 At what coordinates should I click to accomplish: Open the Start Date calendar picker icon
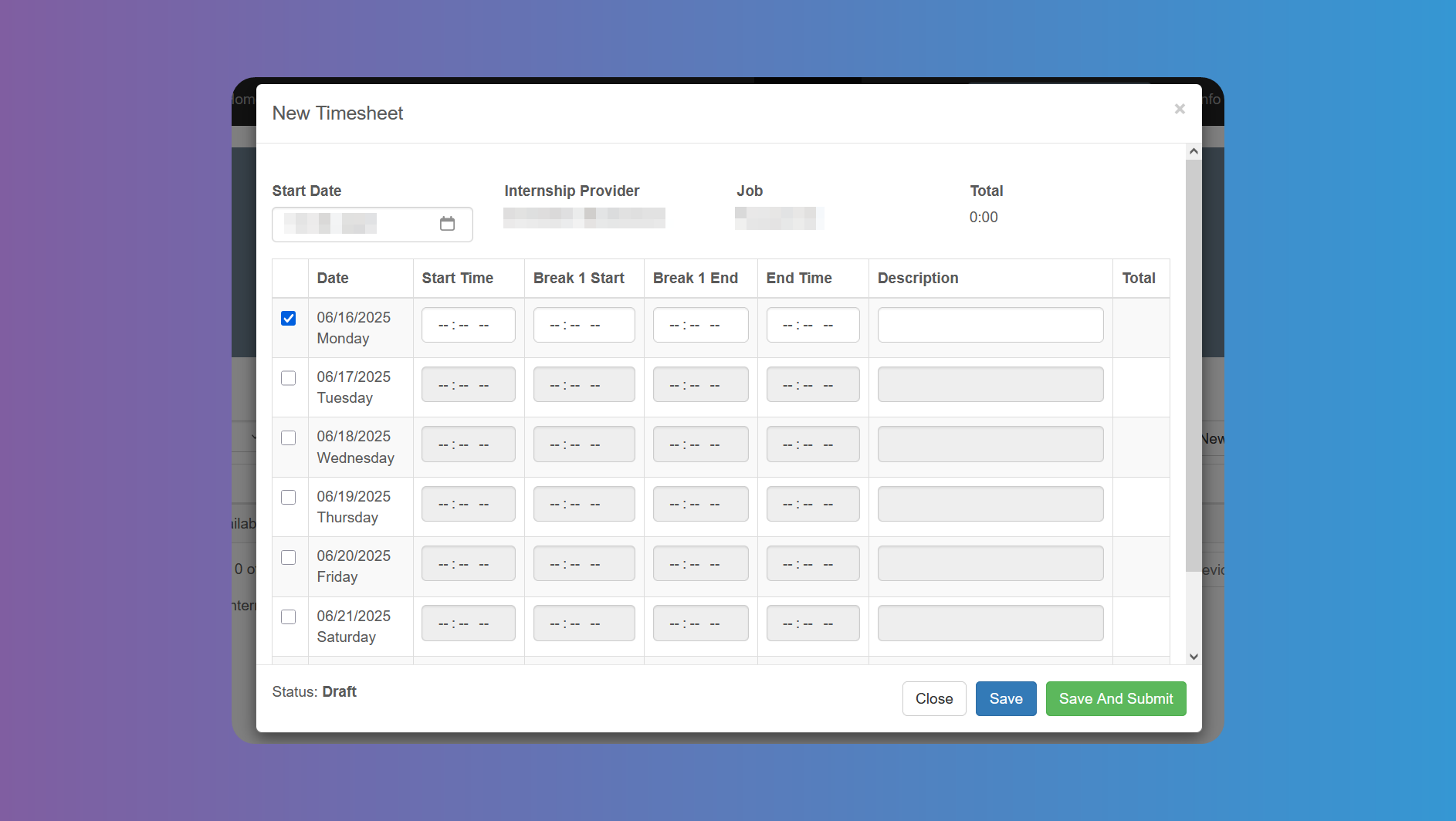tap(448, 224)
